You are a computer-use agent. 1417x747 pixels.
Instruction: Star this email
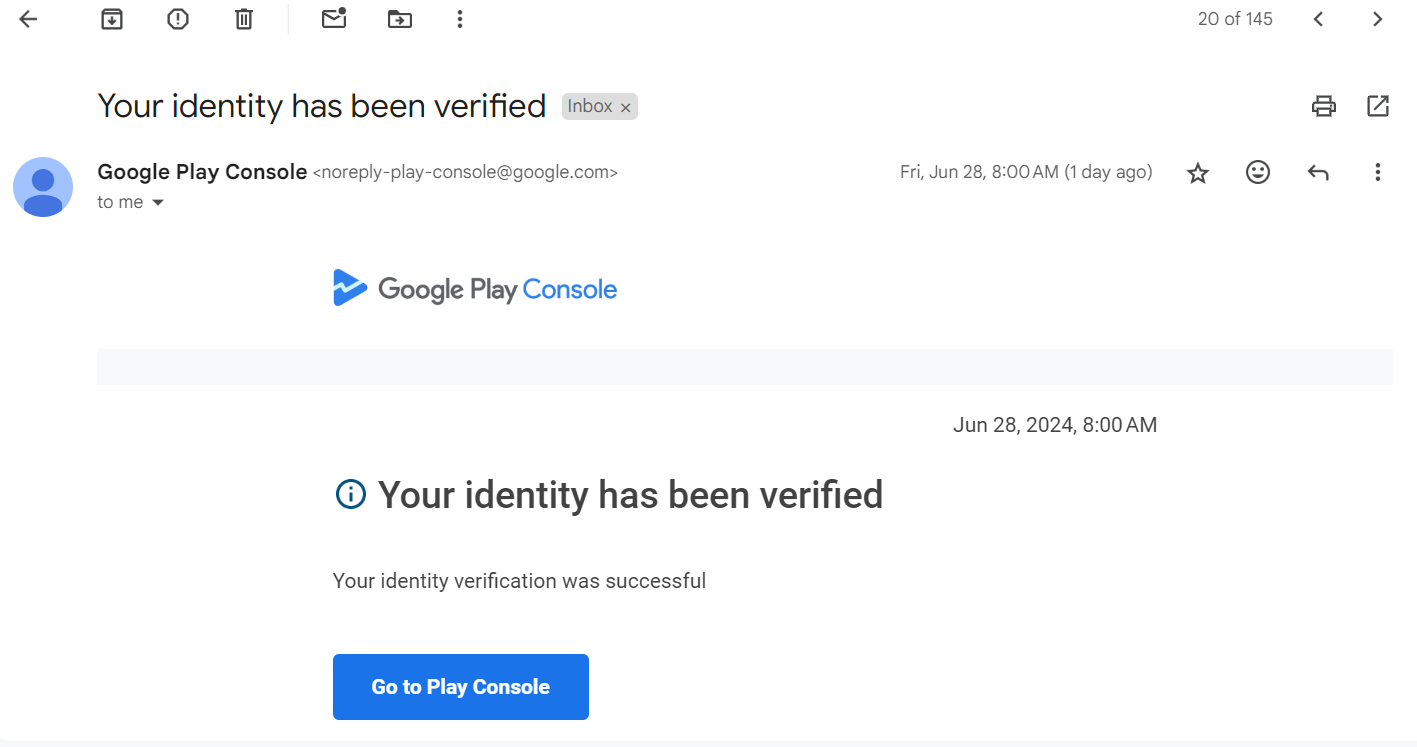1198,173
